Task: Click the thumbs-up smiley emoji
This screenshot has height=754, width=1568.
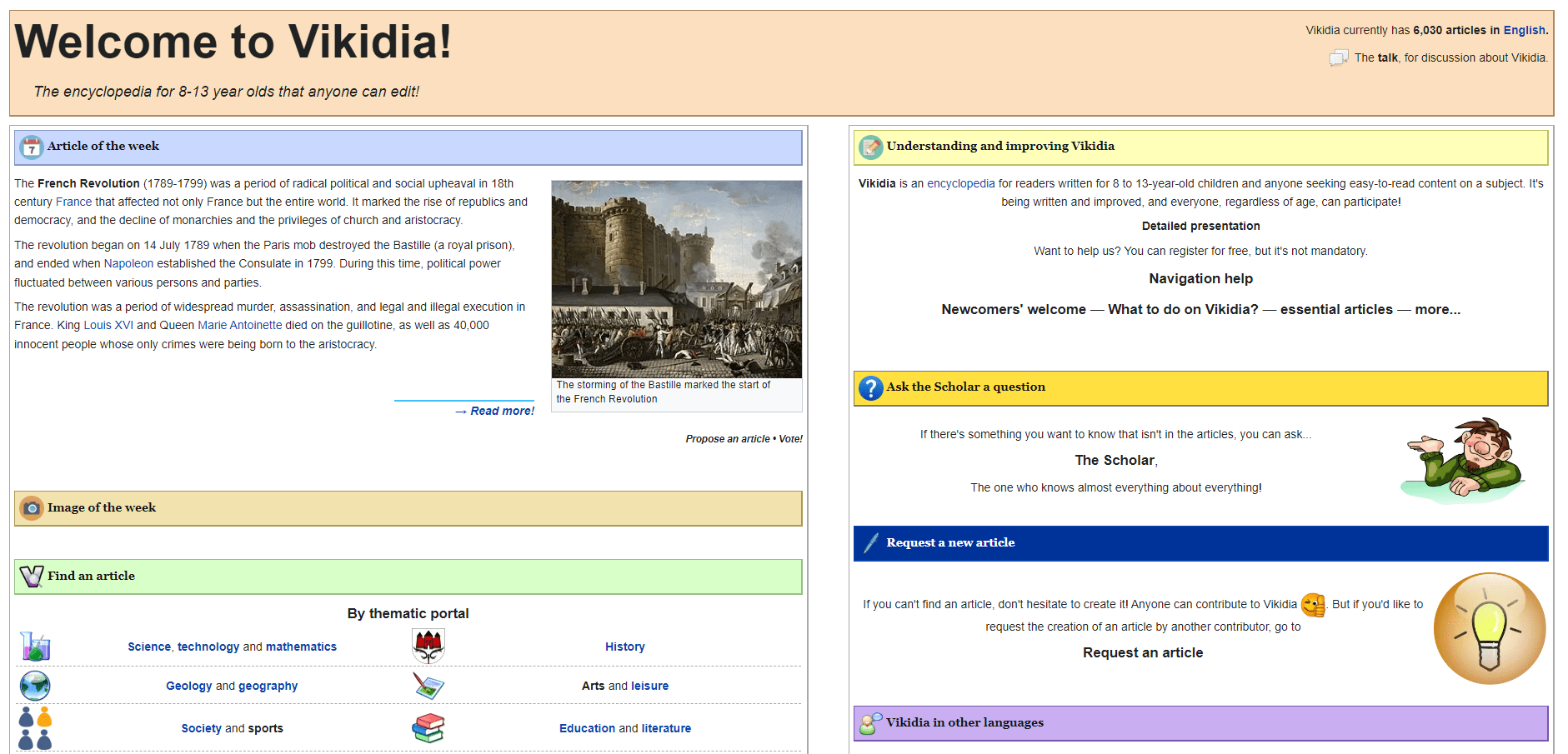Action: [1314, 605]
